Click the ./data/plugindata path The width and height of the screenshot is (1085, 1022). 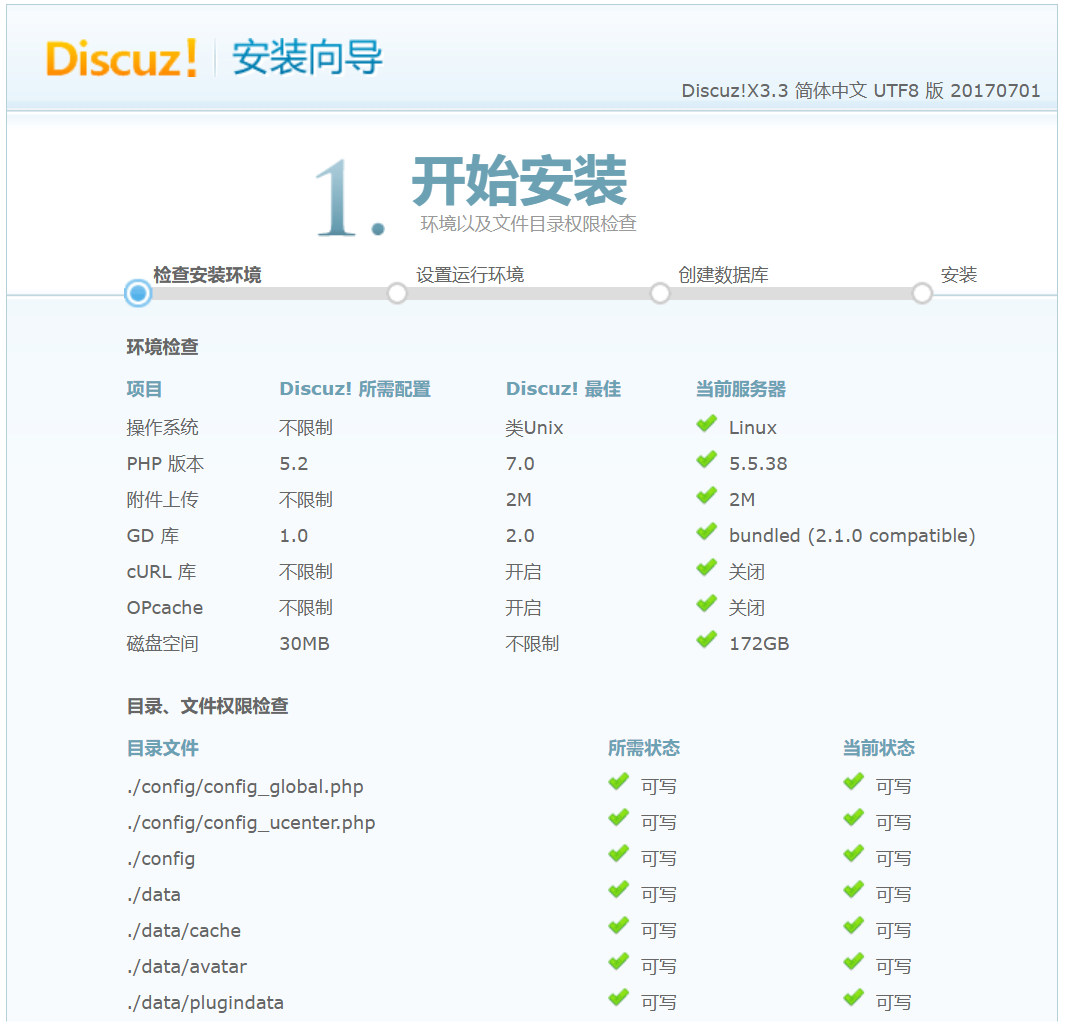click(206, 1003)
